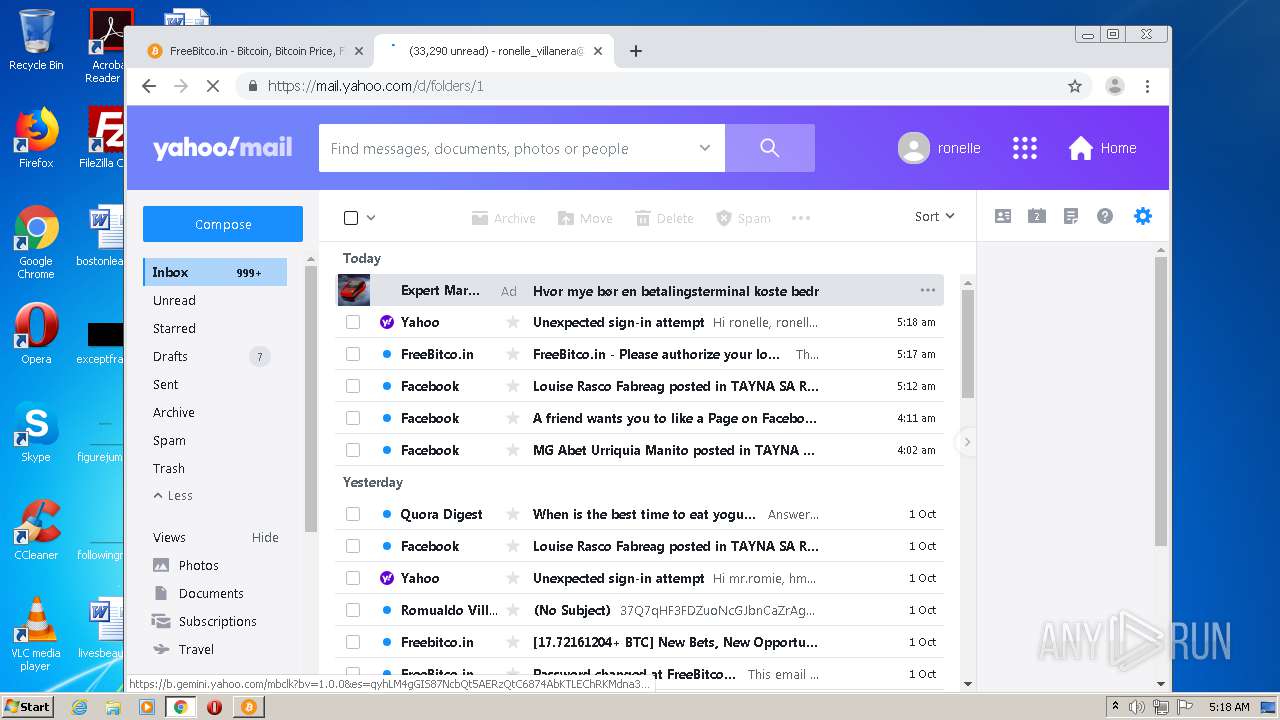Star the Yahoo 5:18 am message
The width and height of the screenshot is (1280, 720).
[513, 322]
